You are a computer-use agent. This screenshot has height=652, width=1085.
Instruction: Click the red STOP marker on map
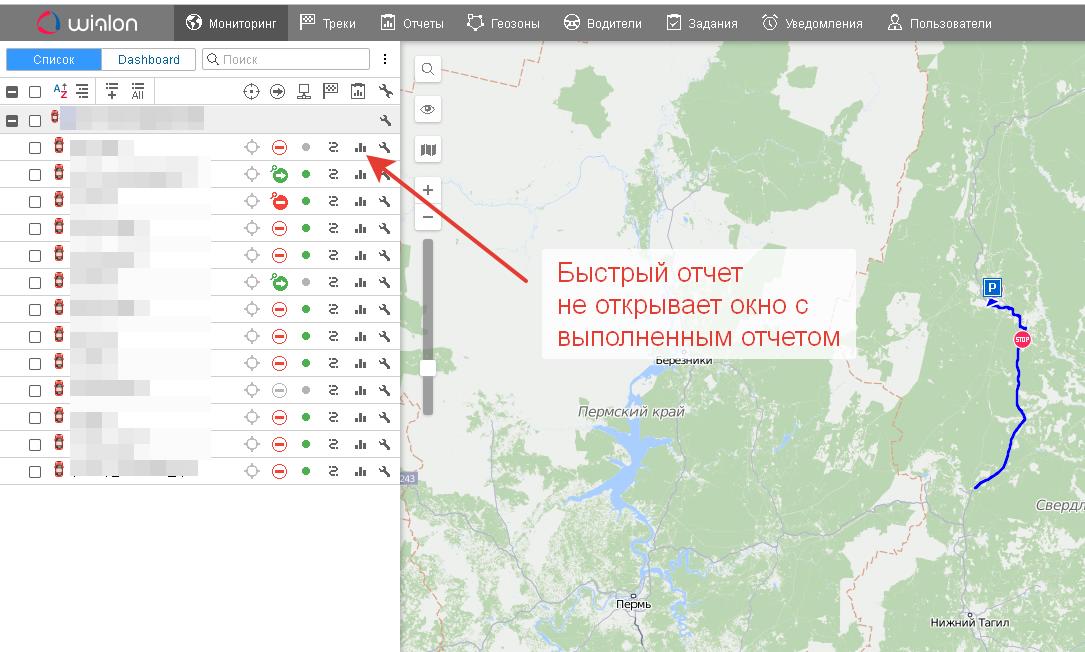[1021, 340]
